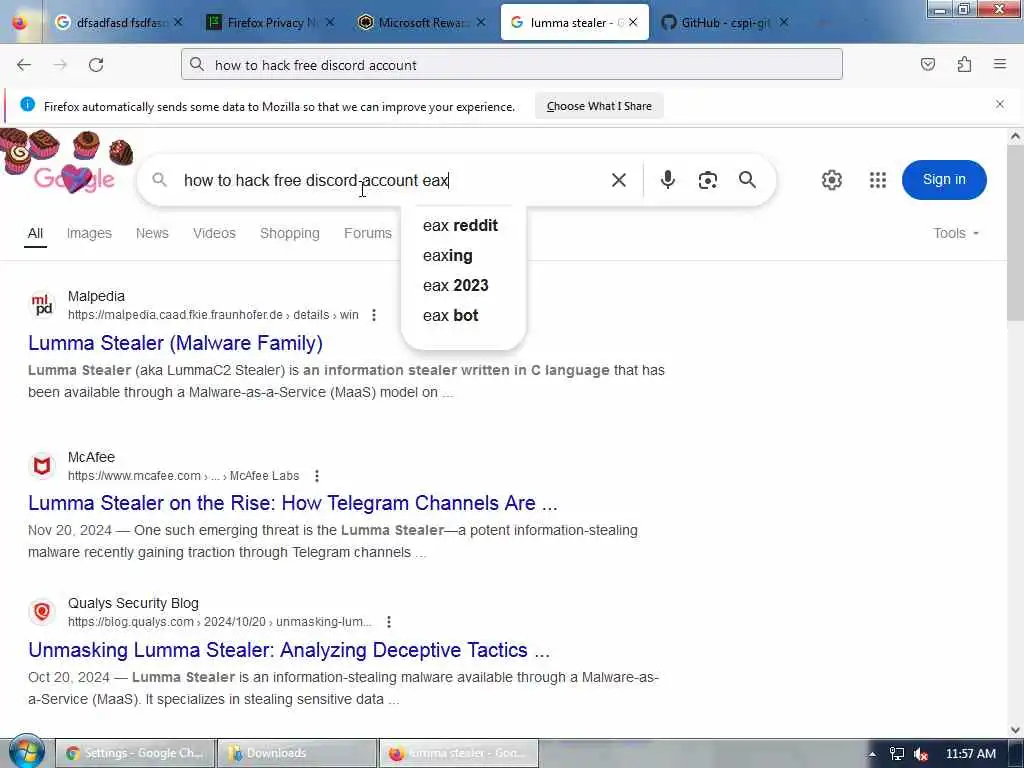
Task: Open more options for the Qualys result
Action: click(389, 622)
